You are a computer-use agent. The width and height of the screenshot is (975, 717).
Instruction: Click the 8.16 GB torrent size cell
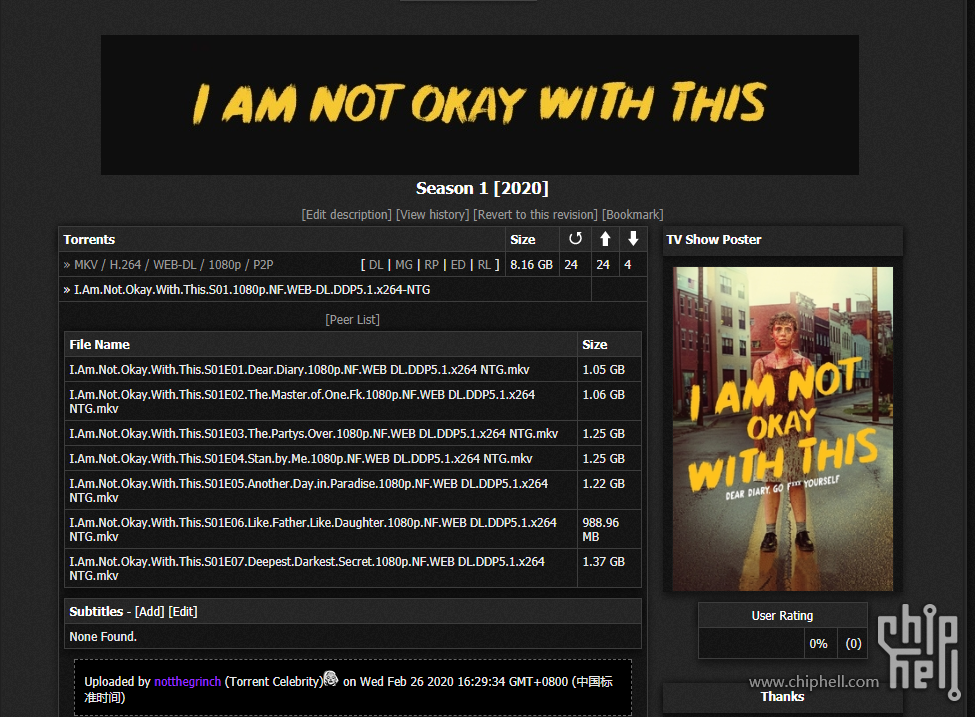[x=532, y=265]
